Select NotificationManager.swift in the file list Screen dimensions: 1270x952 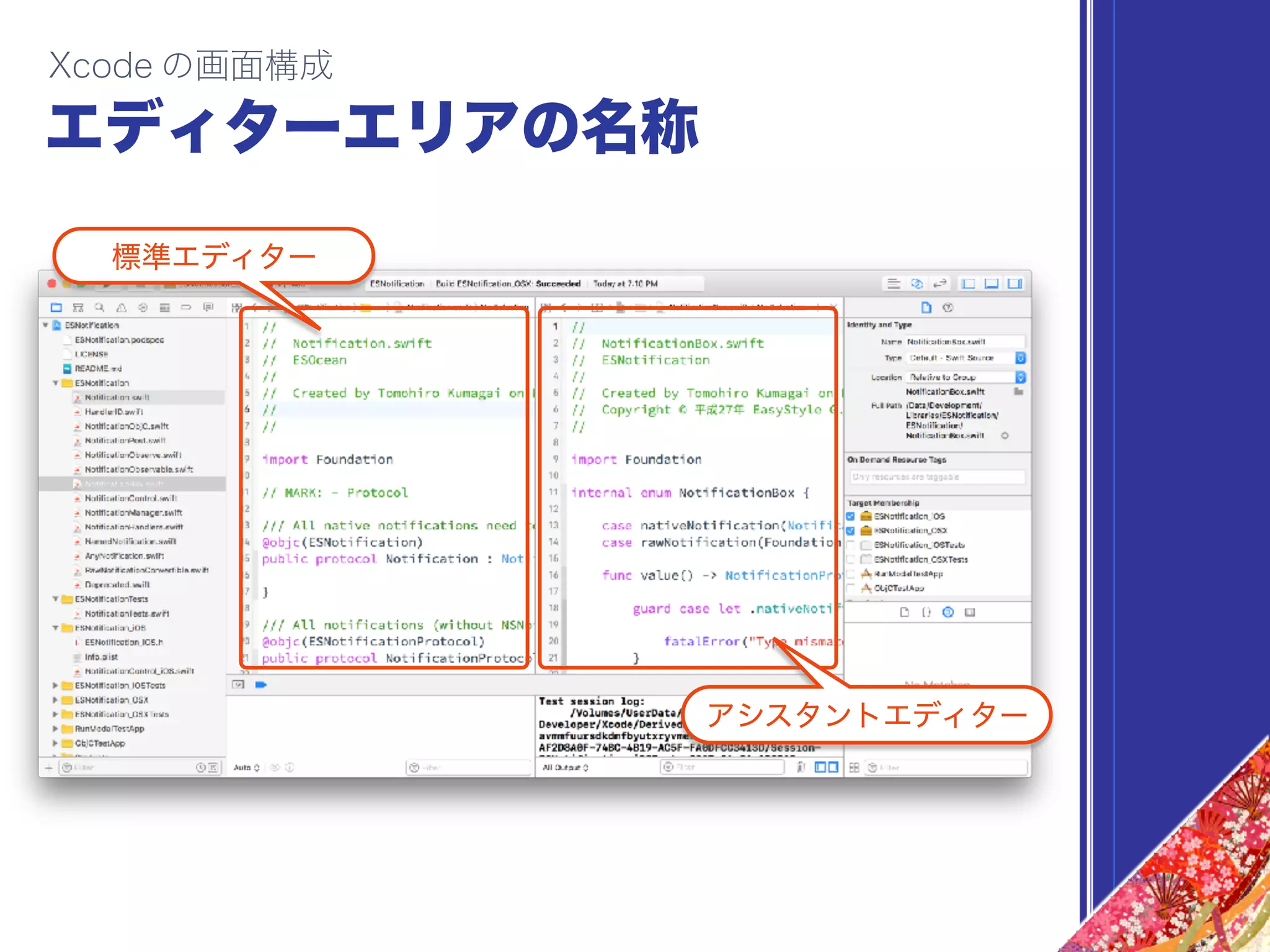(x=133, y=513)
